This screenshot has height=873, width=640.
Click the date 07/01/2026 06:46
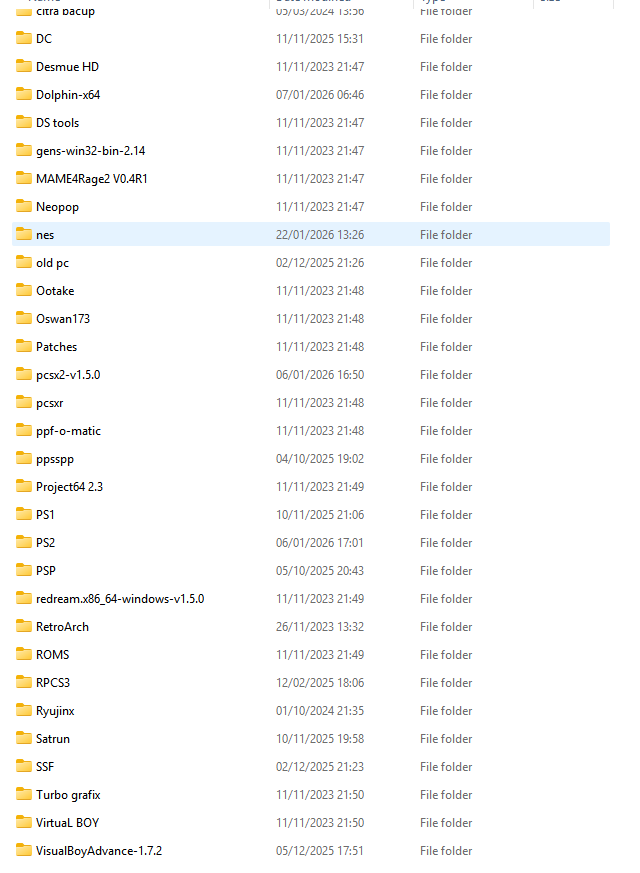coord(320,95)
